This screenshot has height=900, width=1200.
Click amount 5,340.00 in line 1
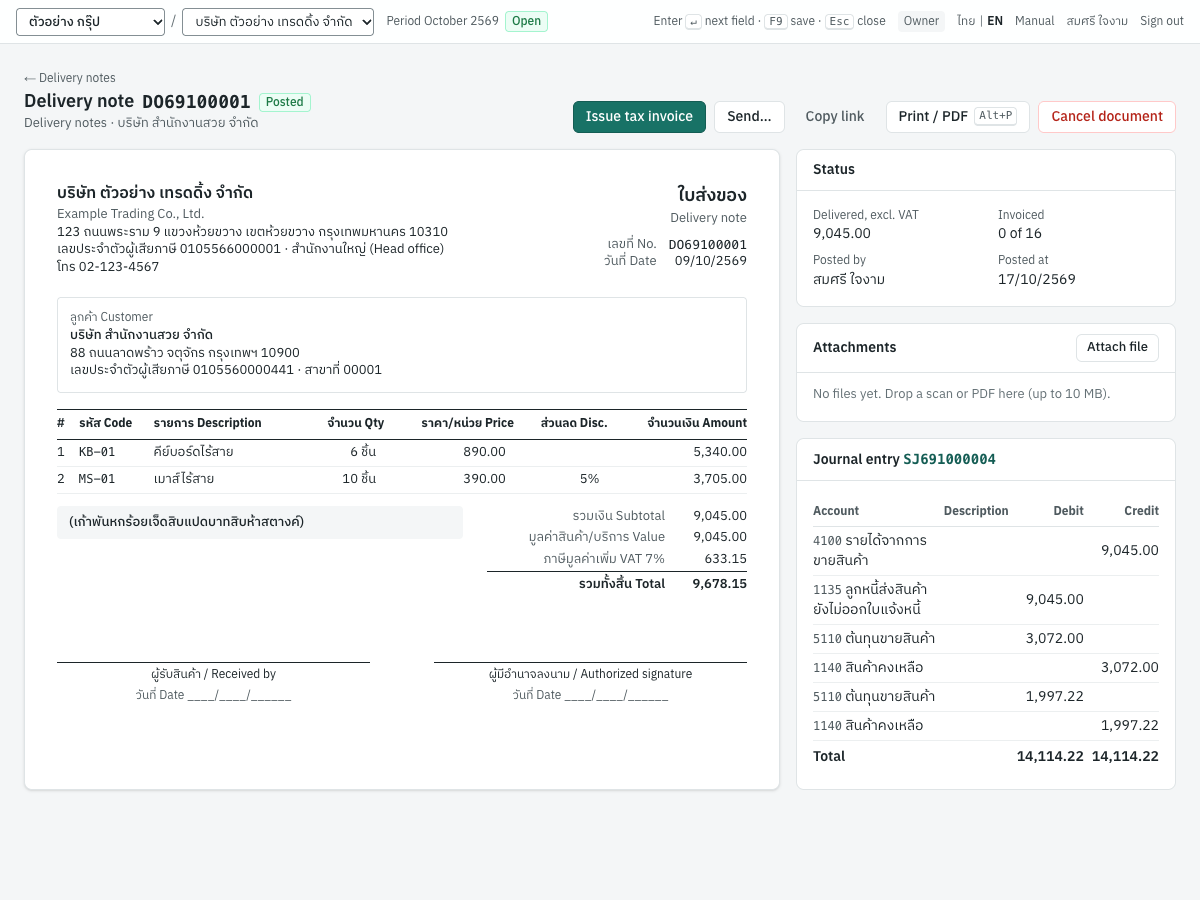720,452
